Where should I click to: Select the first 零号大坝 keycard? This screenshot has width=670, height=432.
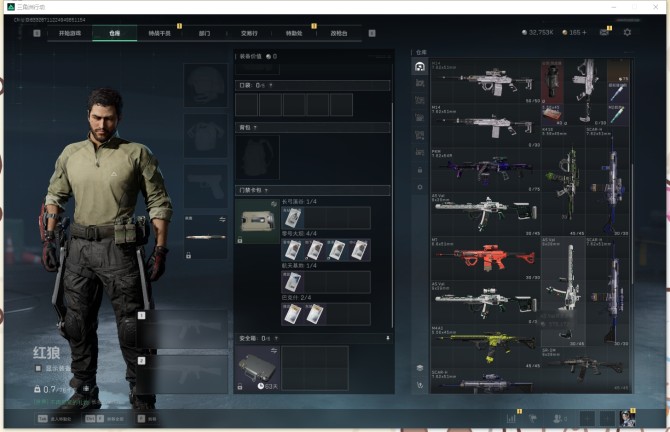[292, 250]
